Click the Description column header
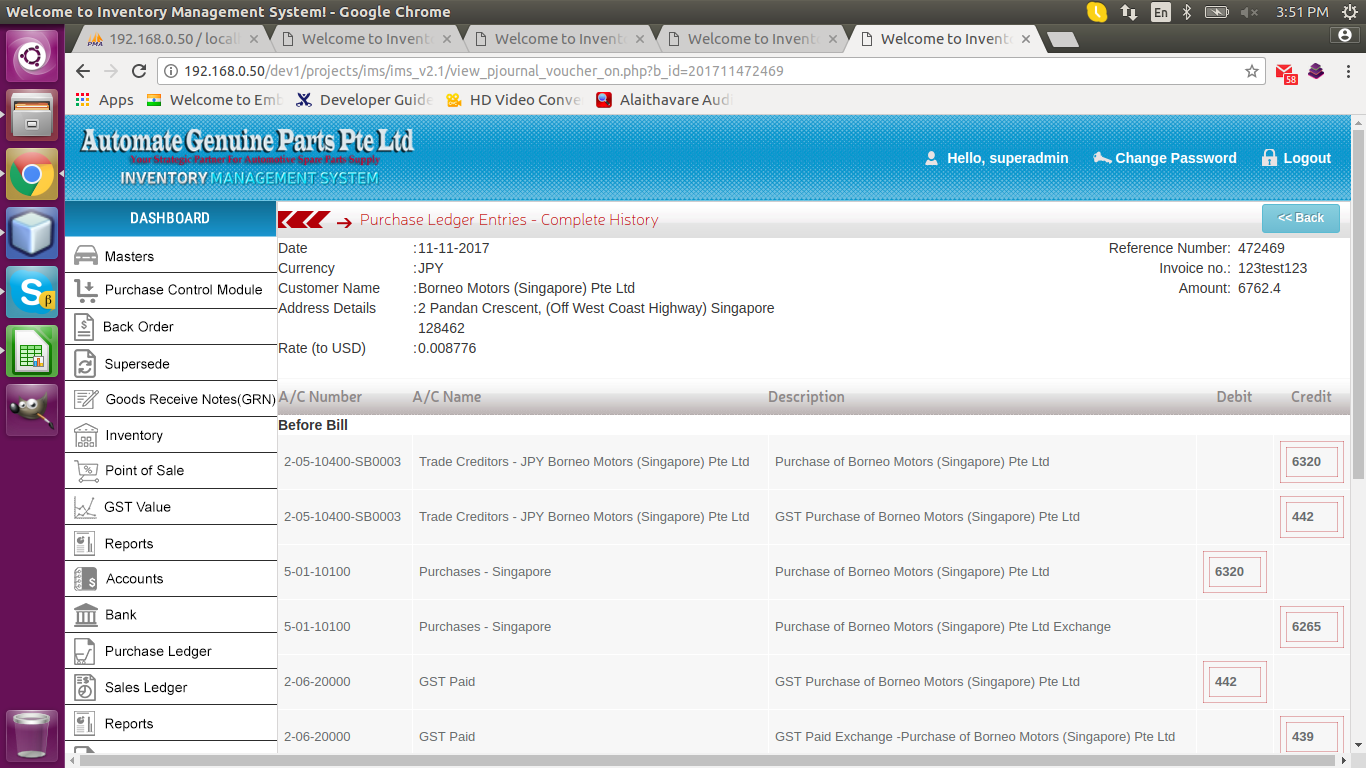 [806, 397]
